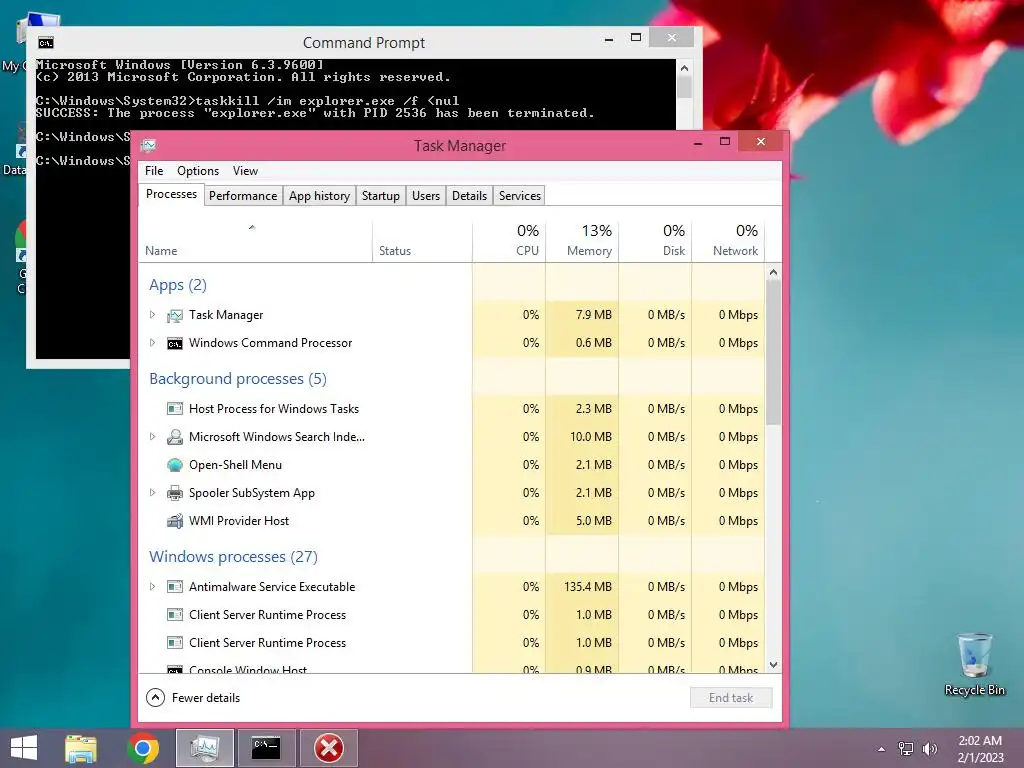This screenshot has width=1024, height=768.
Task: Click the Command Prompt title bar icon
Action: pyautogui.click(x=46, y=43)
